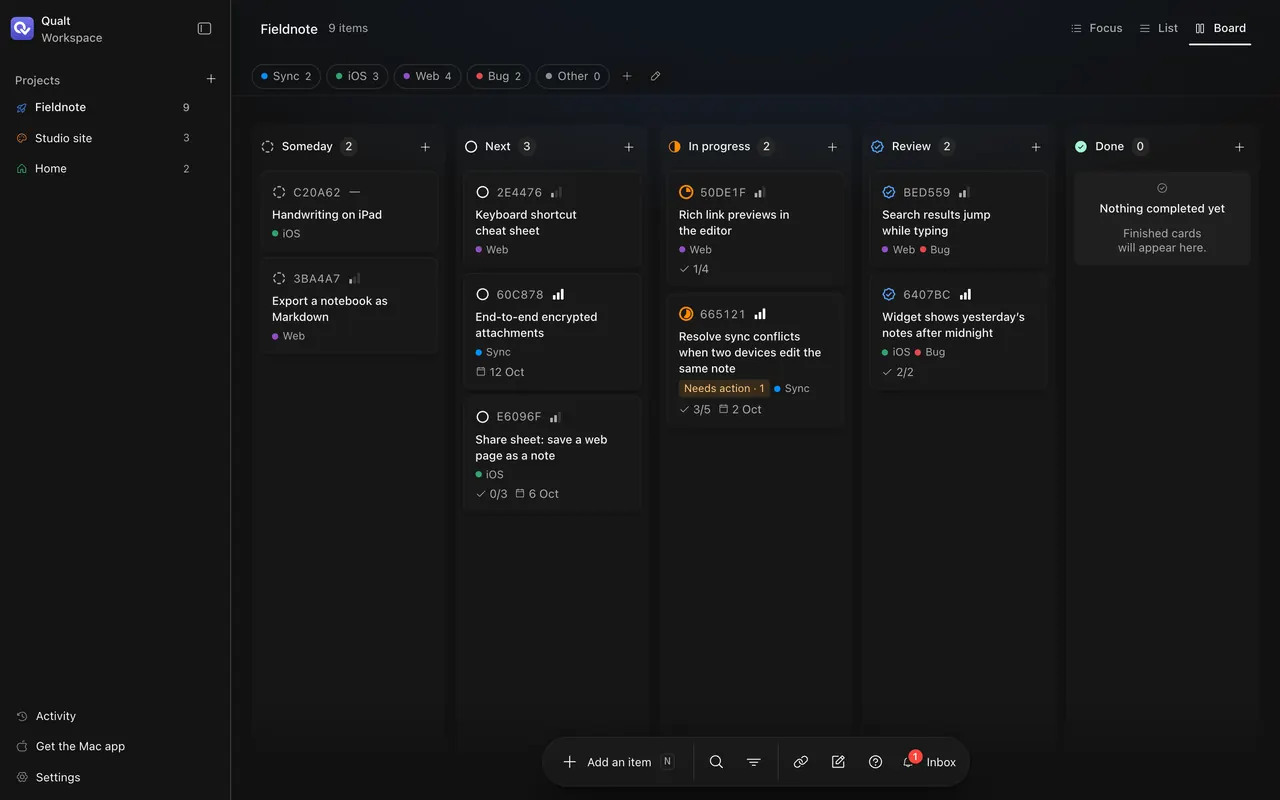
Task: Copy link using the chain icon
Action: (801, 762)
